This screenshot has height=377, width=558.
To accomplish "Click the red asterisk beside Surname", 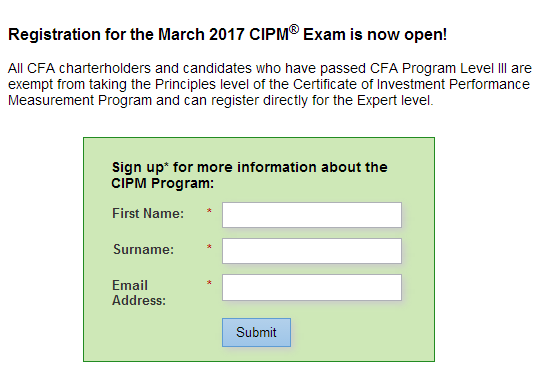I will pos(209,247).
